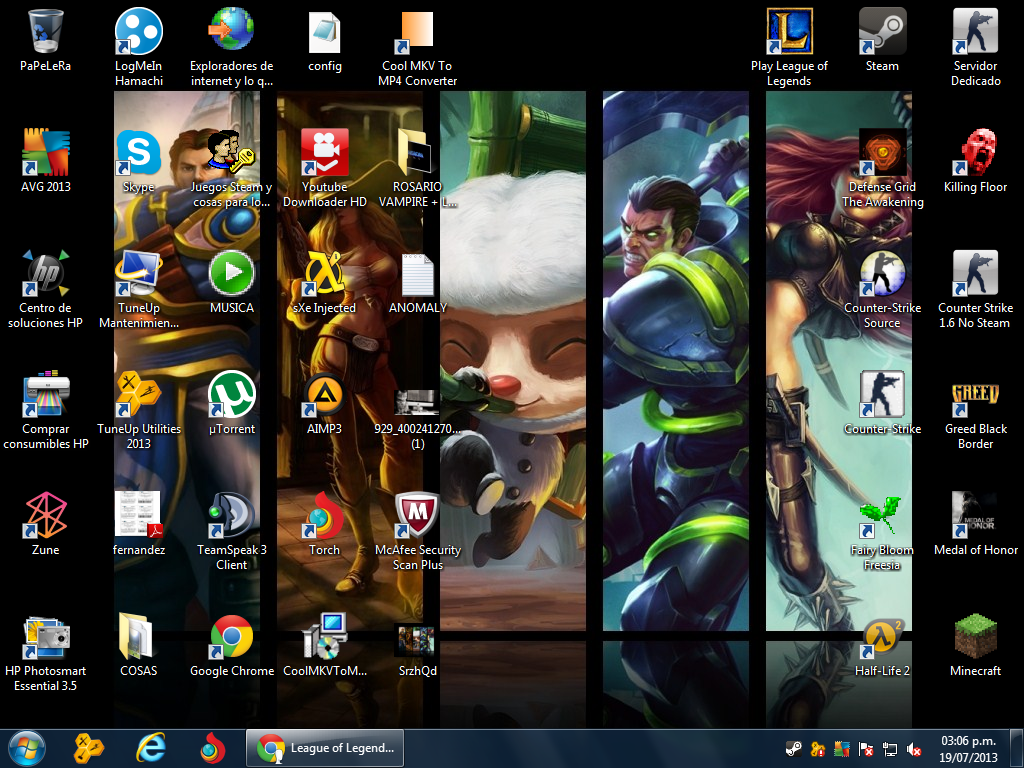Click Torch browser taskbar icon

pos(213,748)
